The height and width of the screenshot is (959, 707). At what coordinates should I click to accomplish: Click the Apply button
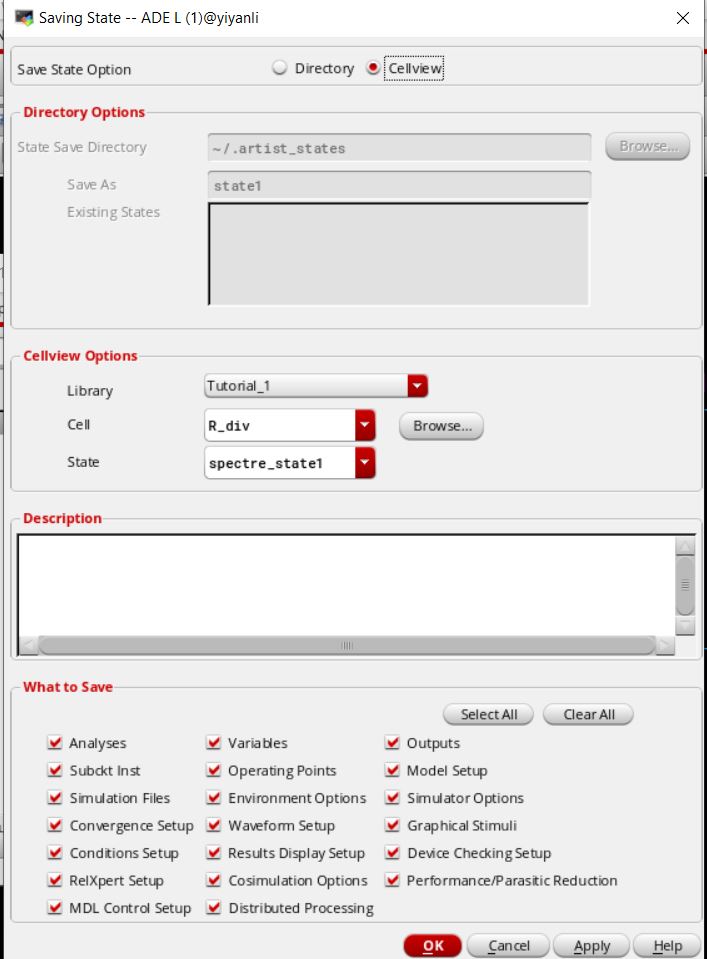pos(591,946)
